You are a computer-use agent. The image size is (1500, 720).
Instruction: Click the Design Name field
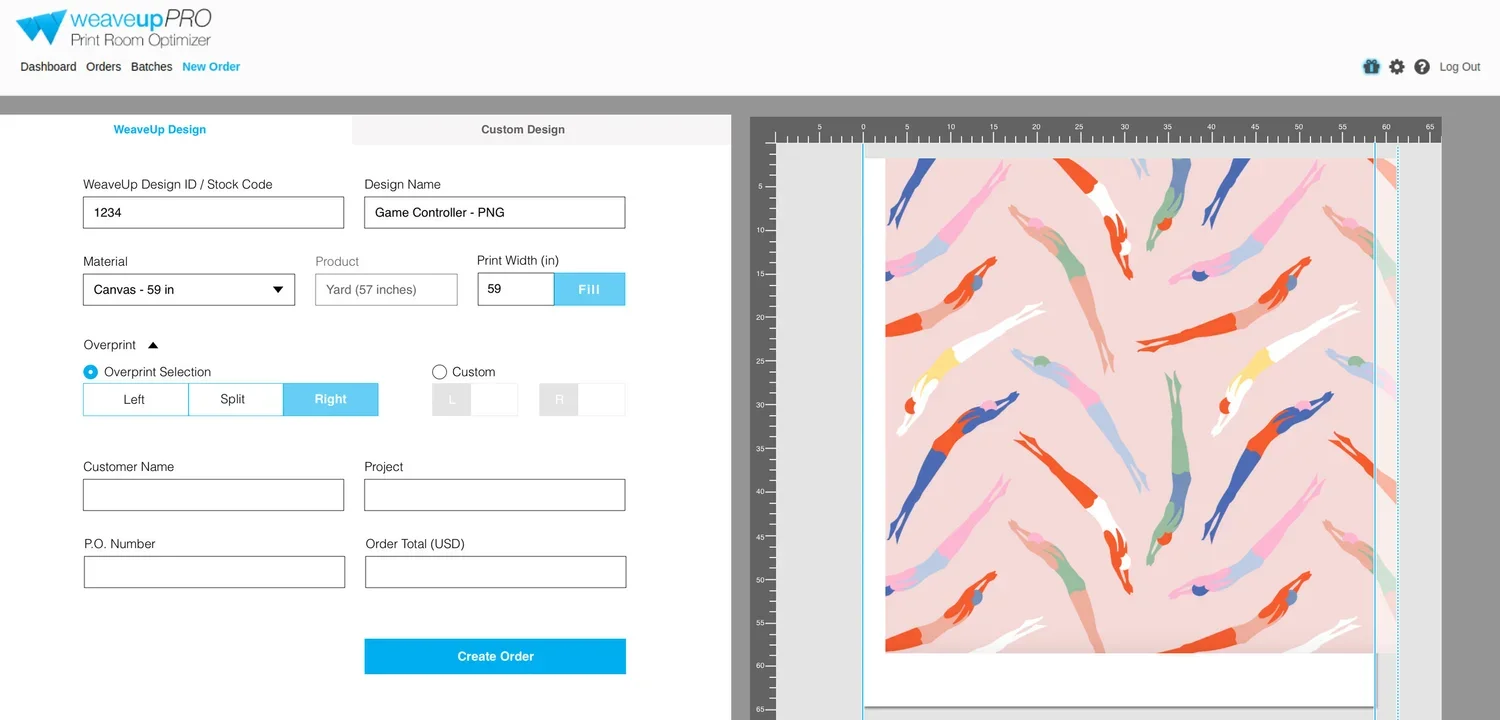[x=495, y=212]
